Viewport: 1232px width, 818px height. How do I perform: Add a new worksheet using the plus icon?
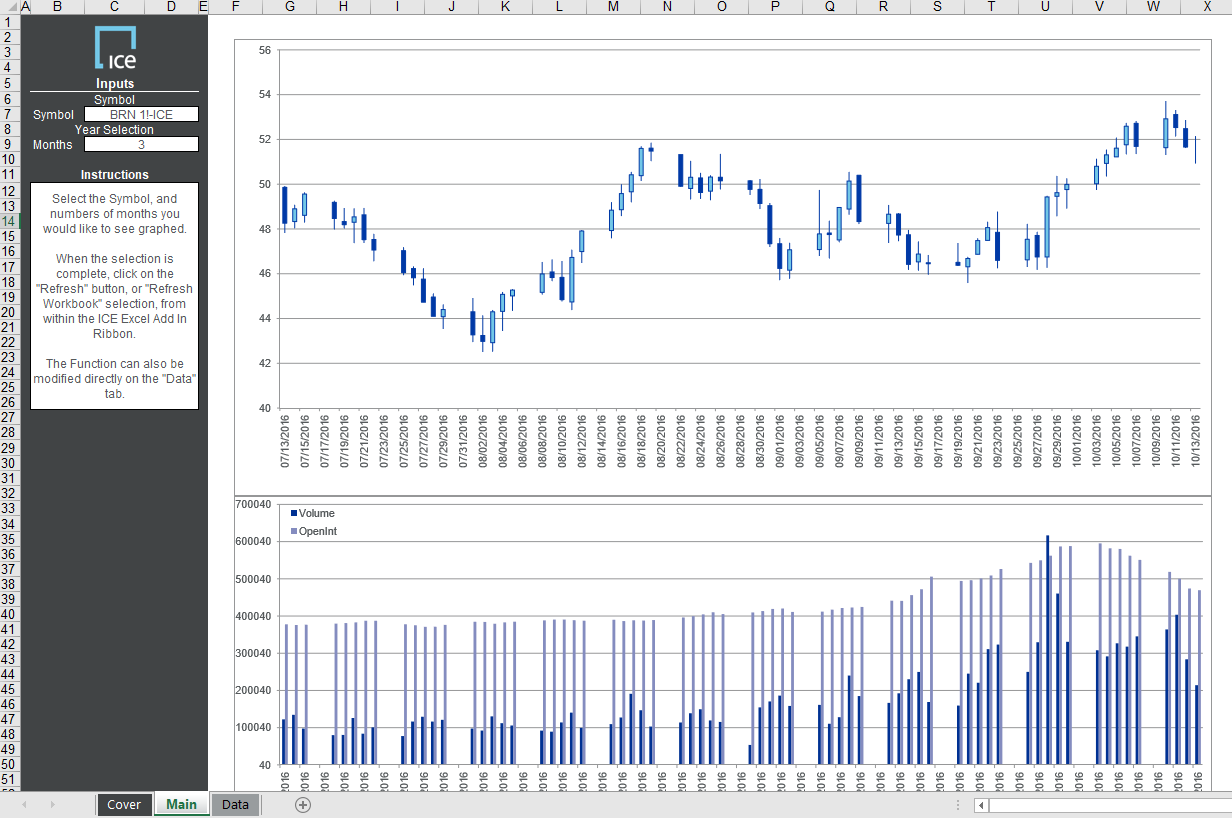pos(303,804)
